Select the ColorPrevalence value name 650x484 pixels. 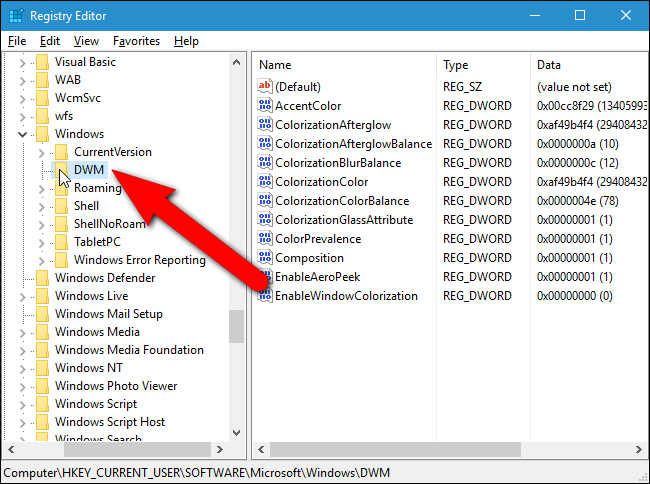(318, 239)
